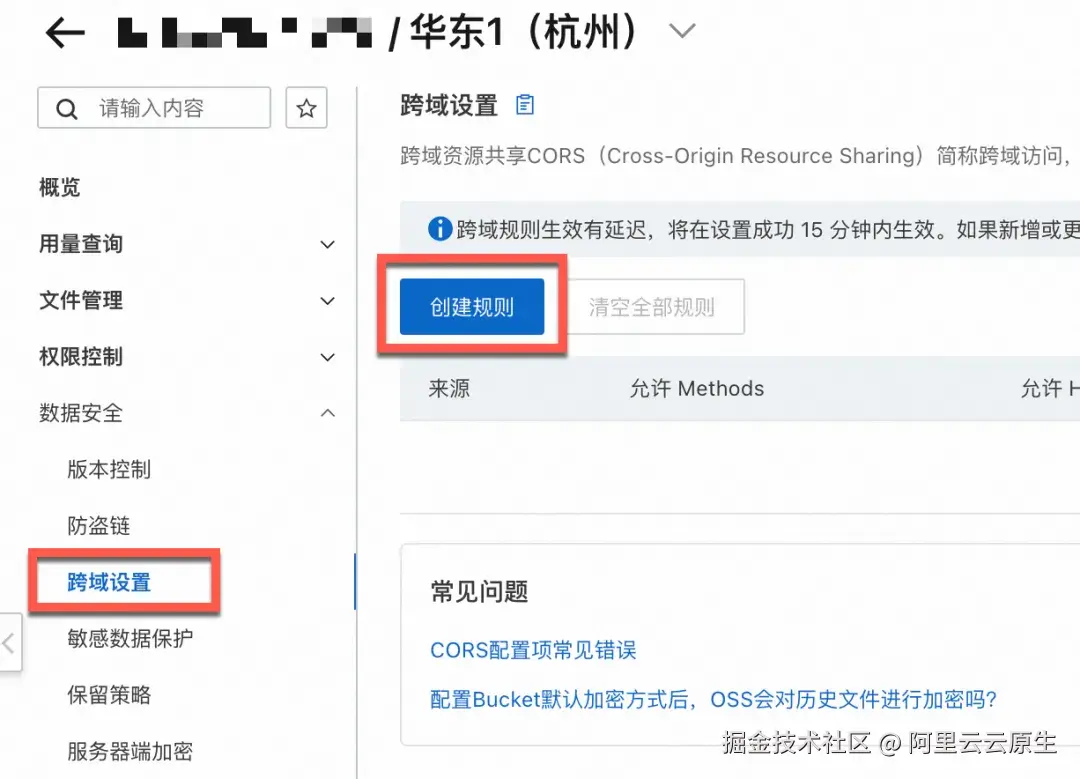The image size is (1080, 779).
Task: Click the document icon beside 跨域设置 title
Action: [x=525, y=105]
